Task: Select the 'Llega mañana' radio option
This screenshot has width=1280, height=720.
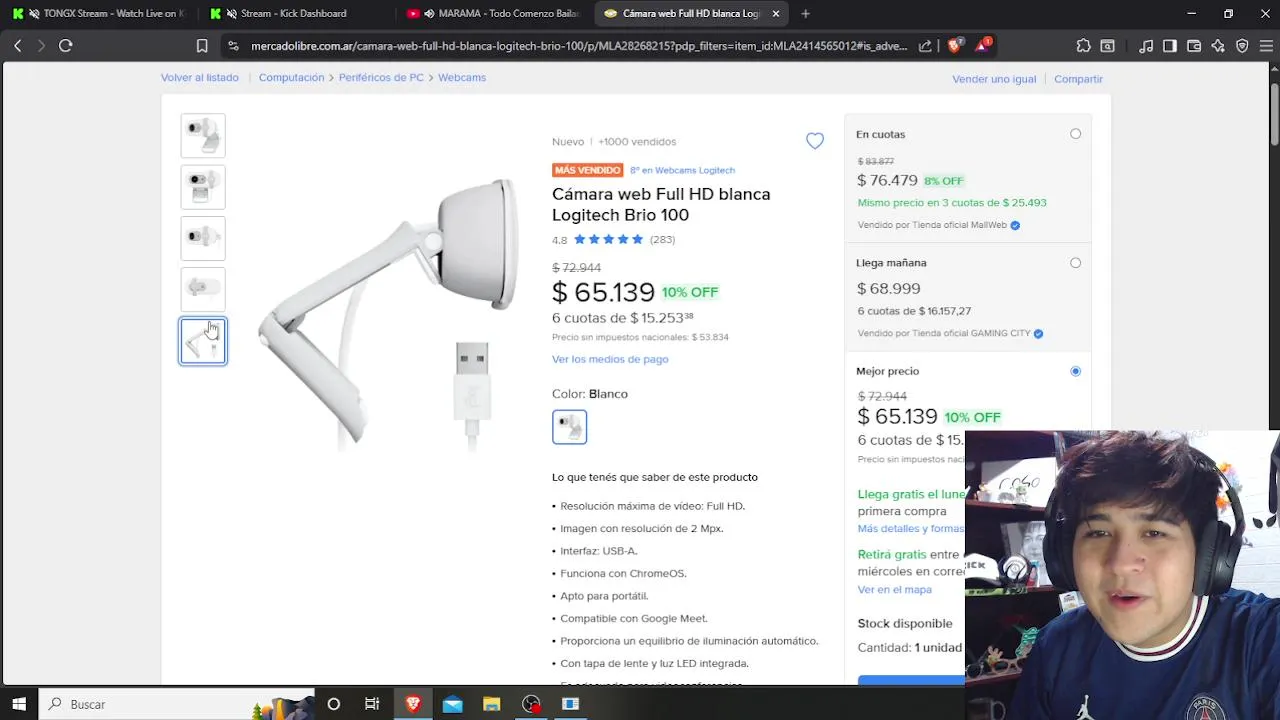Action: [x=1075, y=263]
